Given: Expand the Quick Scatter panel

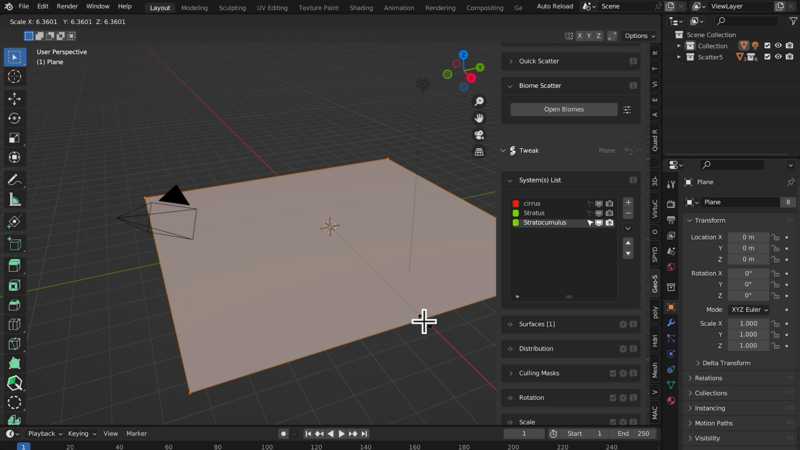Looking at the screenshot, I should click(510, 61).
